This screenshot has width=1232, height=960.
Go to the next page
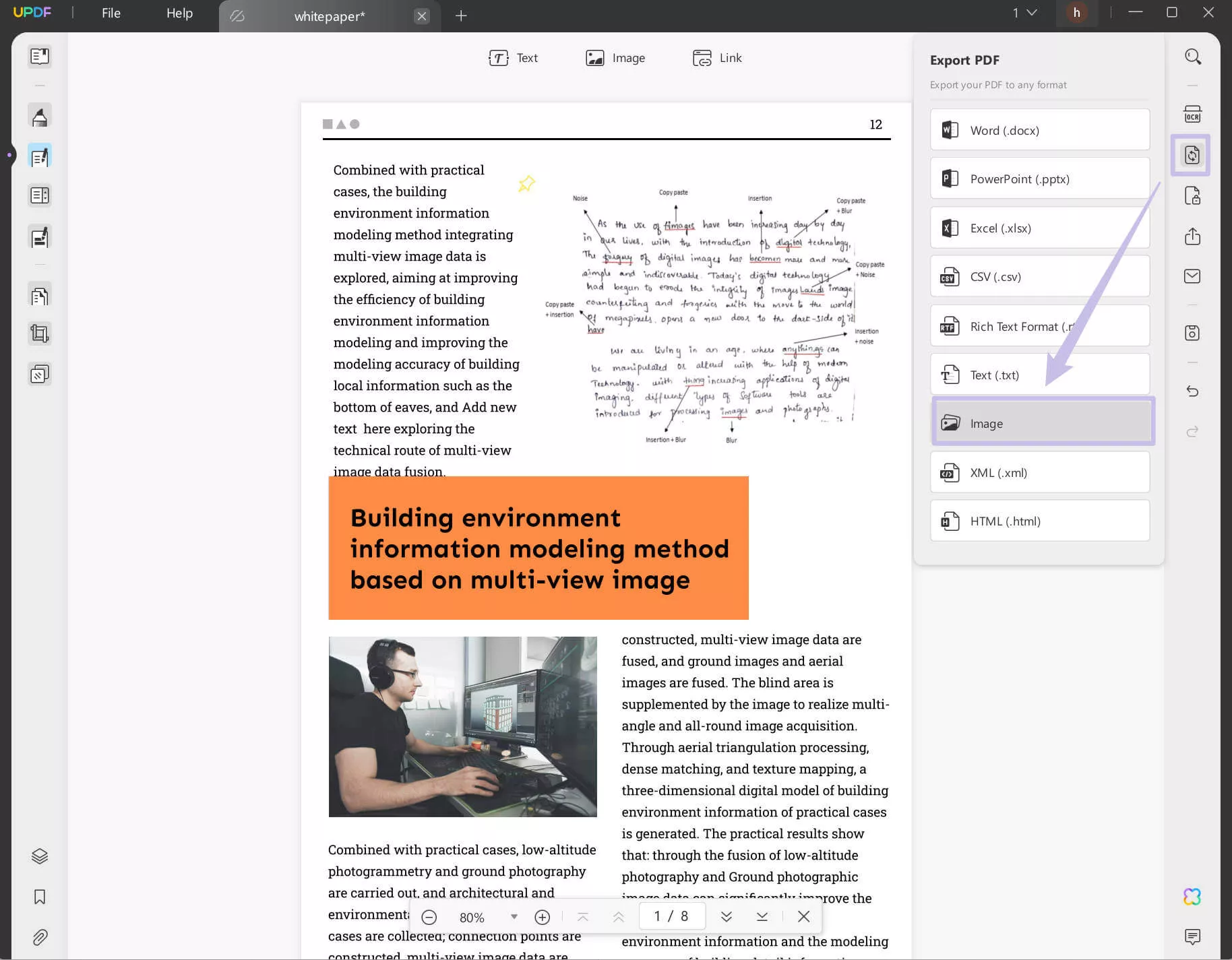[x=727, y=917]
